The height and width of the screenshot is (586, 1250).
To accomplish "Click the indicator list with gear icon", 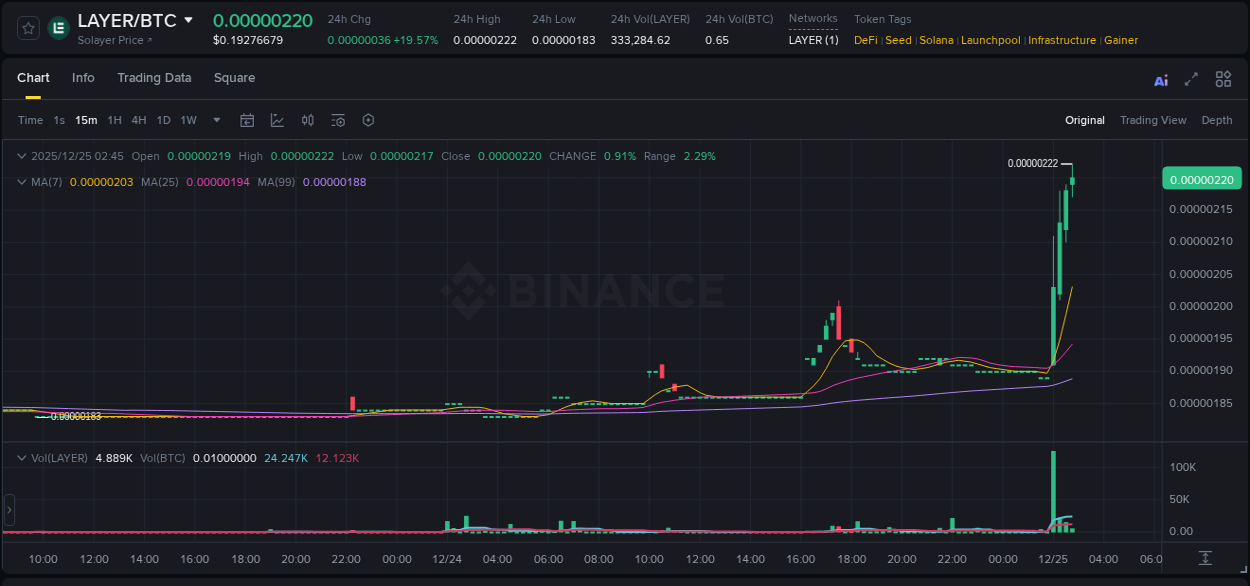I will pyautogui.click(x=338, y=120).
